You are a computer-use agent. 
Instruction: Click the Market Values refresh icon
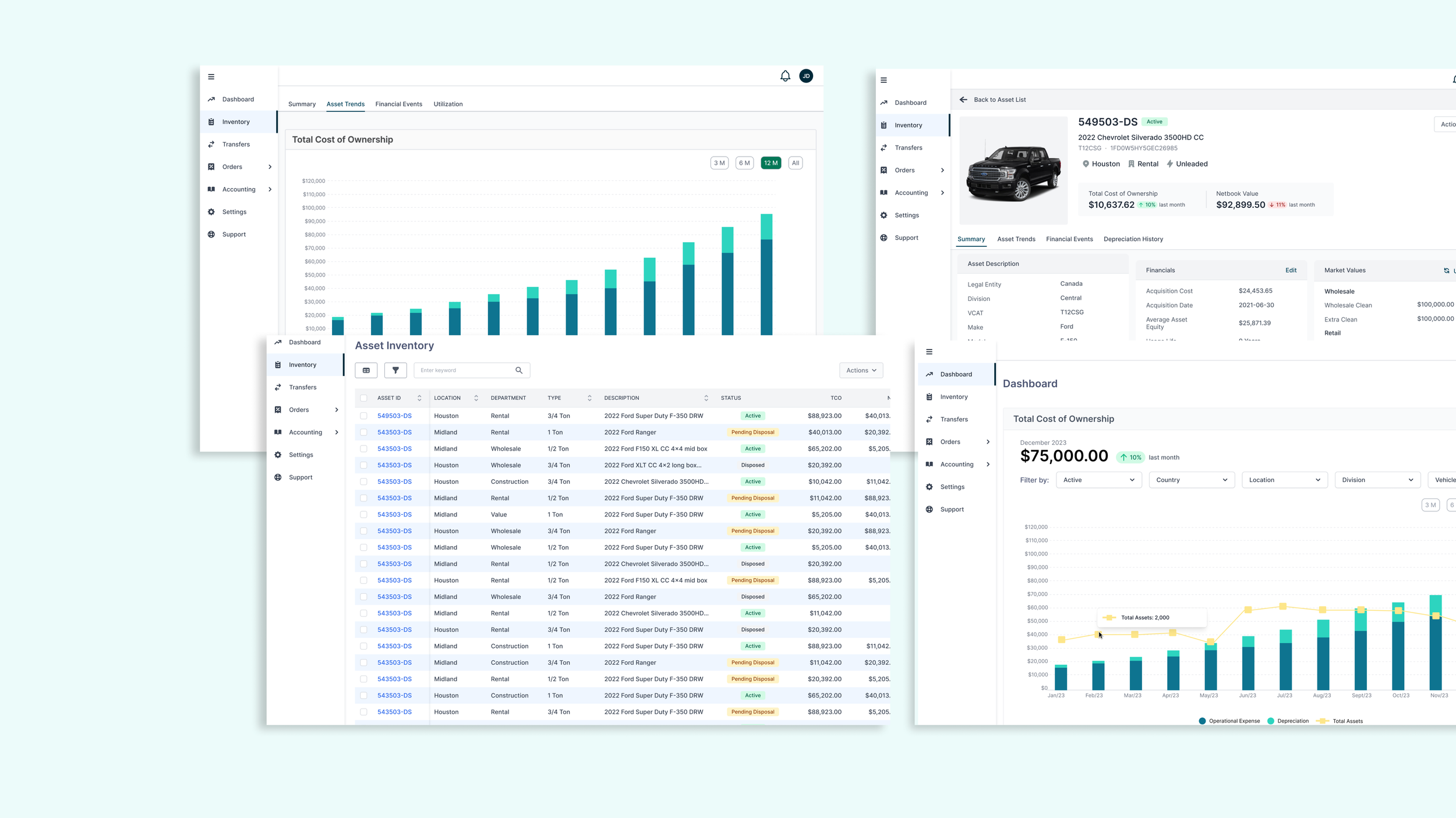click(1446, 270)
